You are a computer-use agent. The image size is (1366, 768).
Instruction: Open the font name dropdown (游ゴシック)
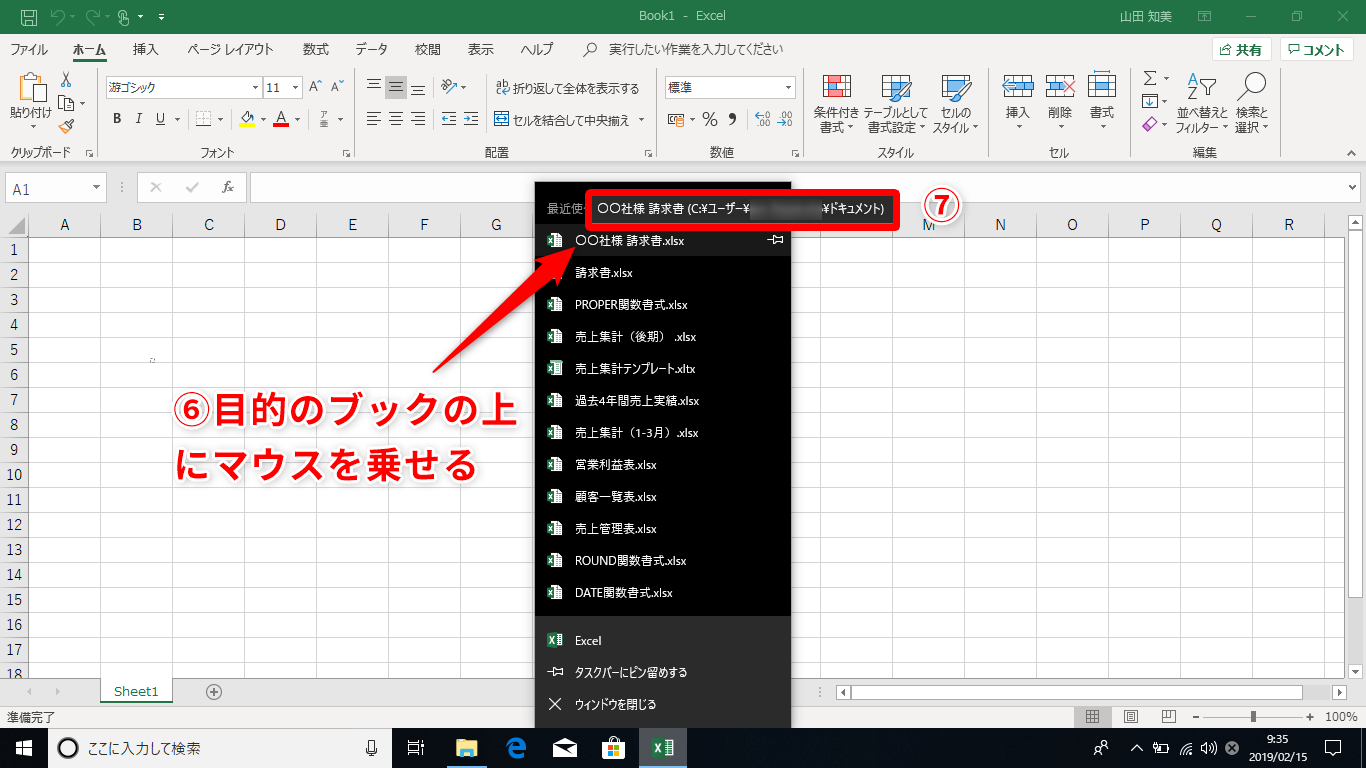255,88
